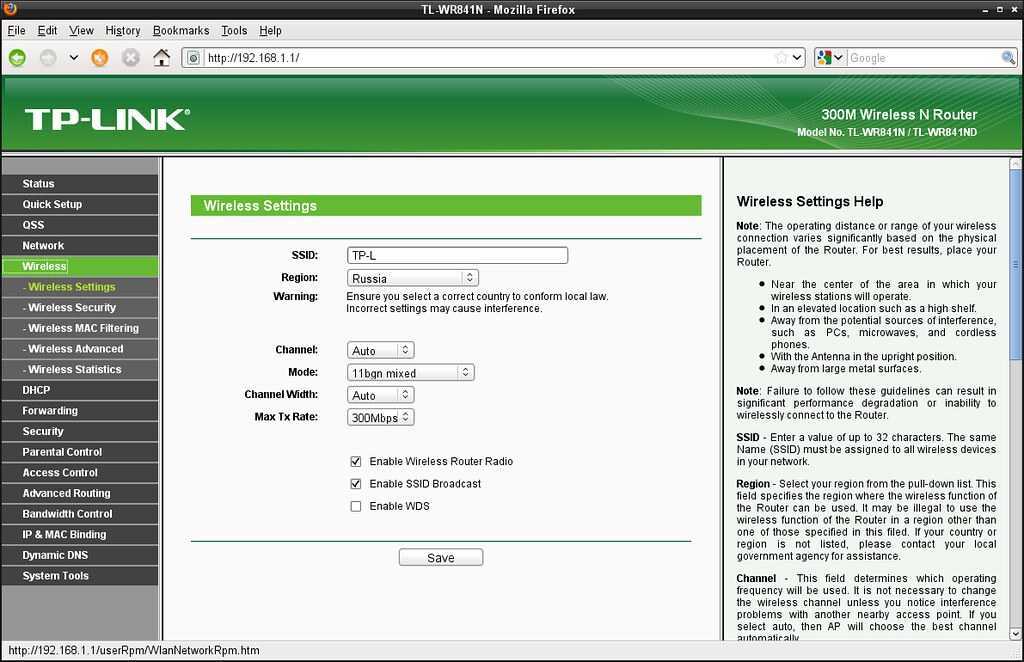This screenshot has width=1024, height=662.
Task: Click the greyed Forward navigation arrow
Action: [x=48, y=58]
